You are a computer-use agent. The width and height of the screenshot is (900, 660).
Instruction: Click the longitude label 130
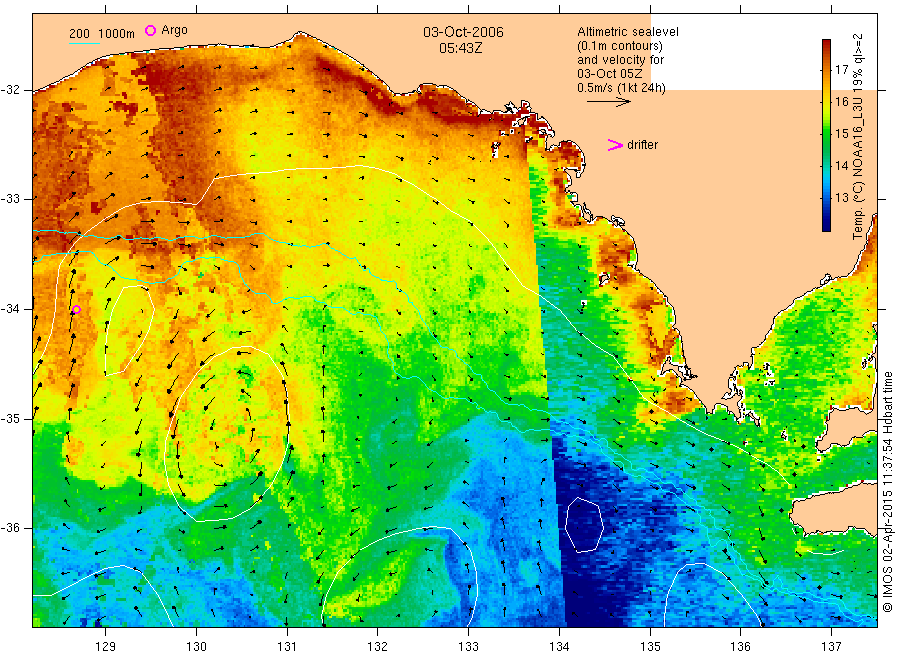(196, 647)
